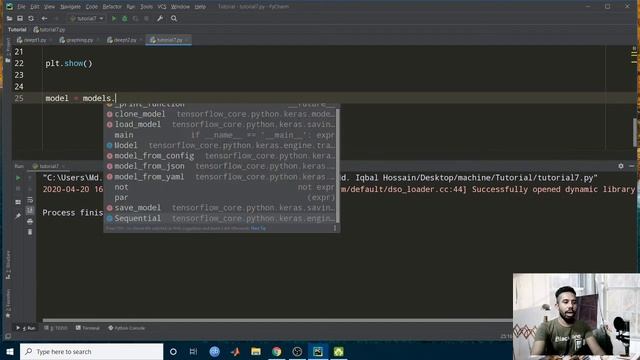Open the tutorial7 run configuration dropdown
This screenshot has width=640, height=360.
[87, 18]
